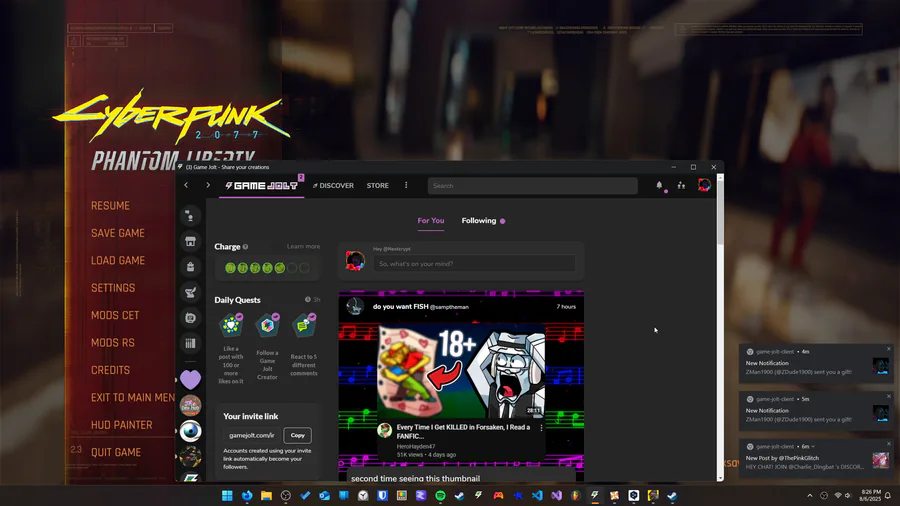Expand the ThePinkGlitch notification chevron
900x506 pixels.
click(x=813, y=446)
